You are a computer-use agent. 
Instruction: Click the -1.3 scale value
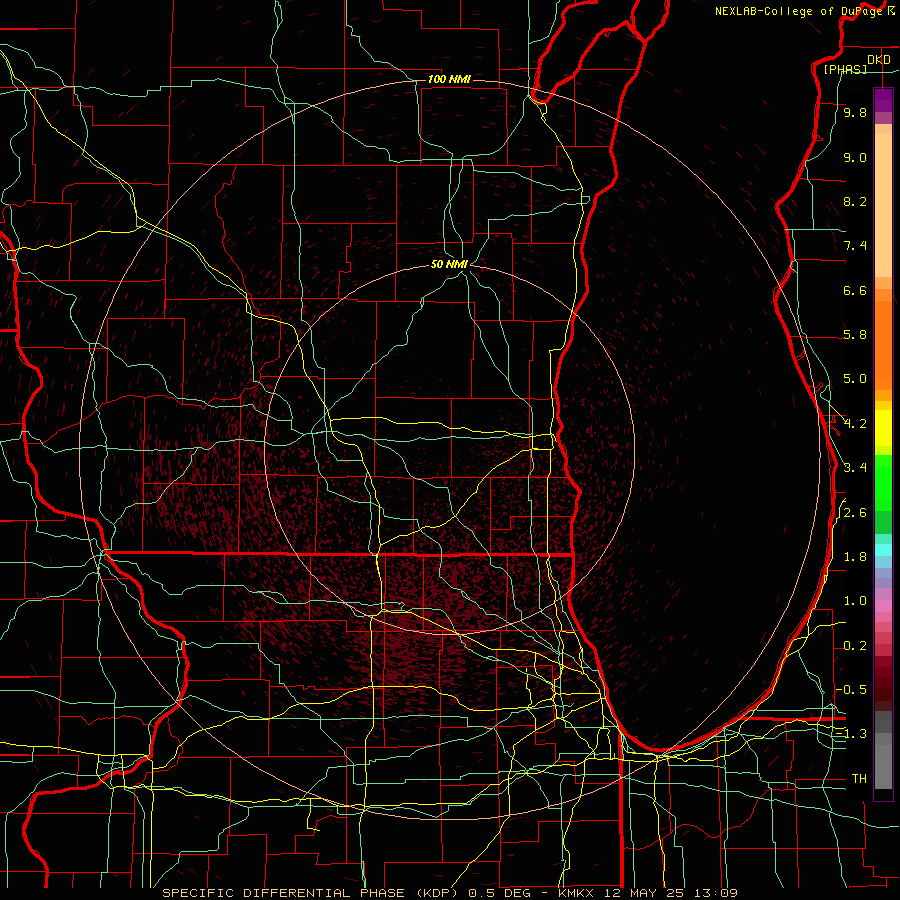[852, 734]
